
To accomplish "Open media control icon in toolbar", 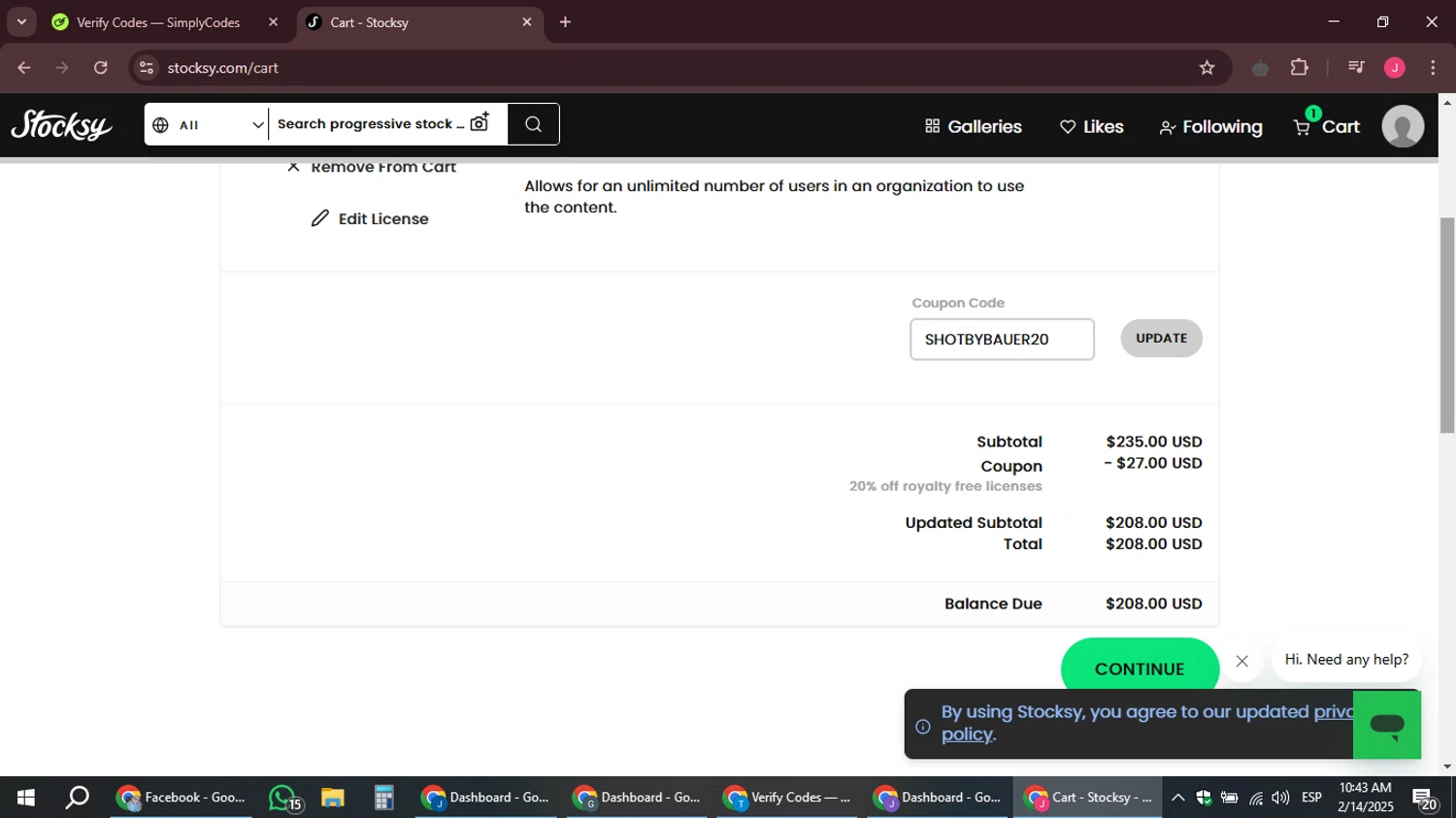I will pos(1356,68).
